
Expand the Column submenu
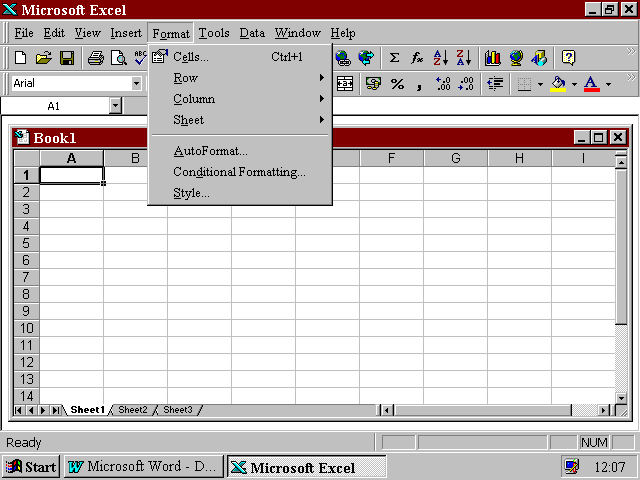coord(240,99)
